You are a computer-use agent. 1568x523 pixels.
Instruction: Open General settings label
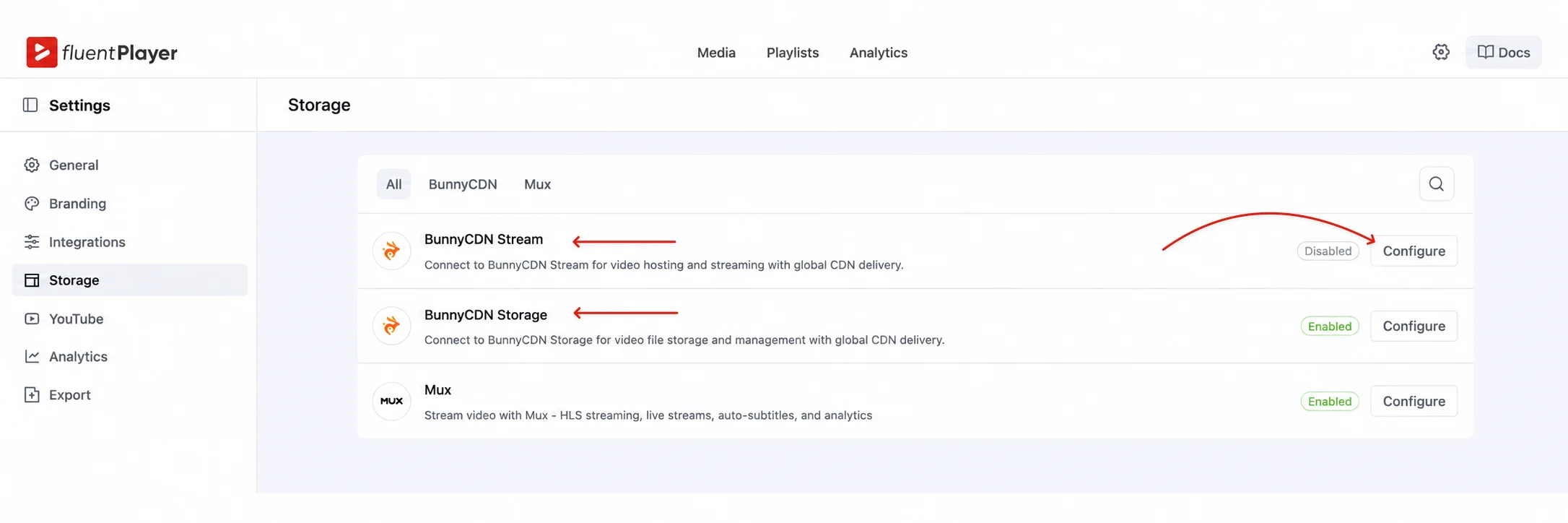[74, 165]
